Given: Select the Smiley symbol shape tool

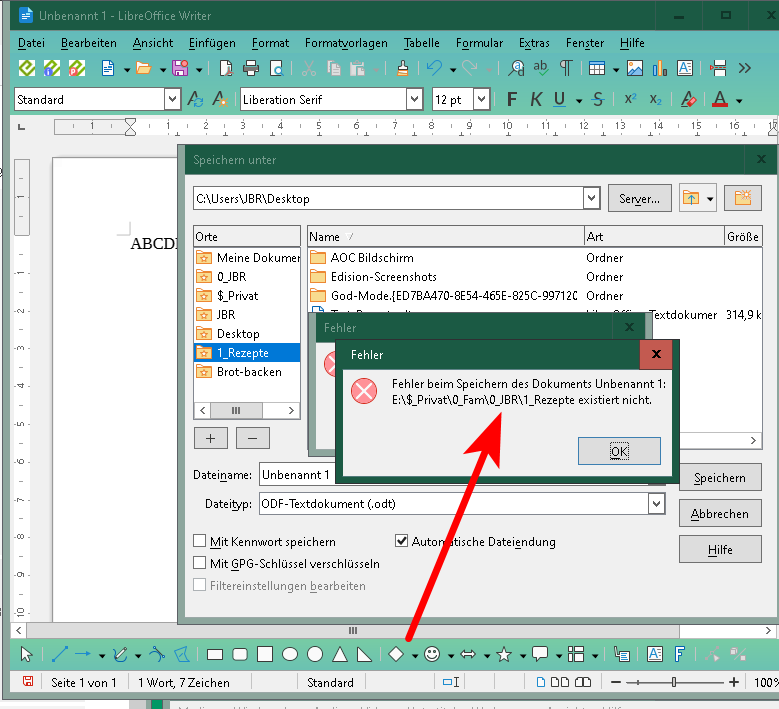Looking at the screenshot, I should click(x=432, y=654).
